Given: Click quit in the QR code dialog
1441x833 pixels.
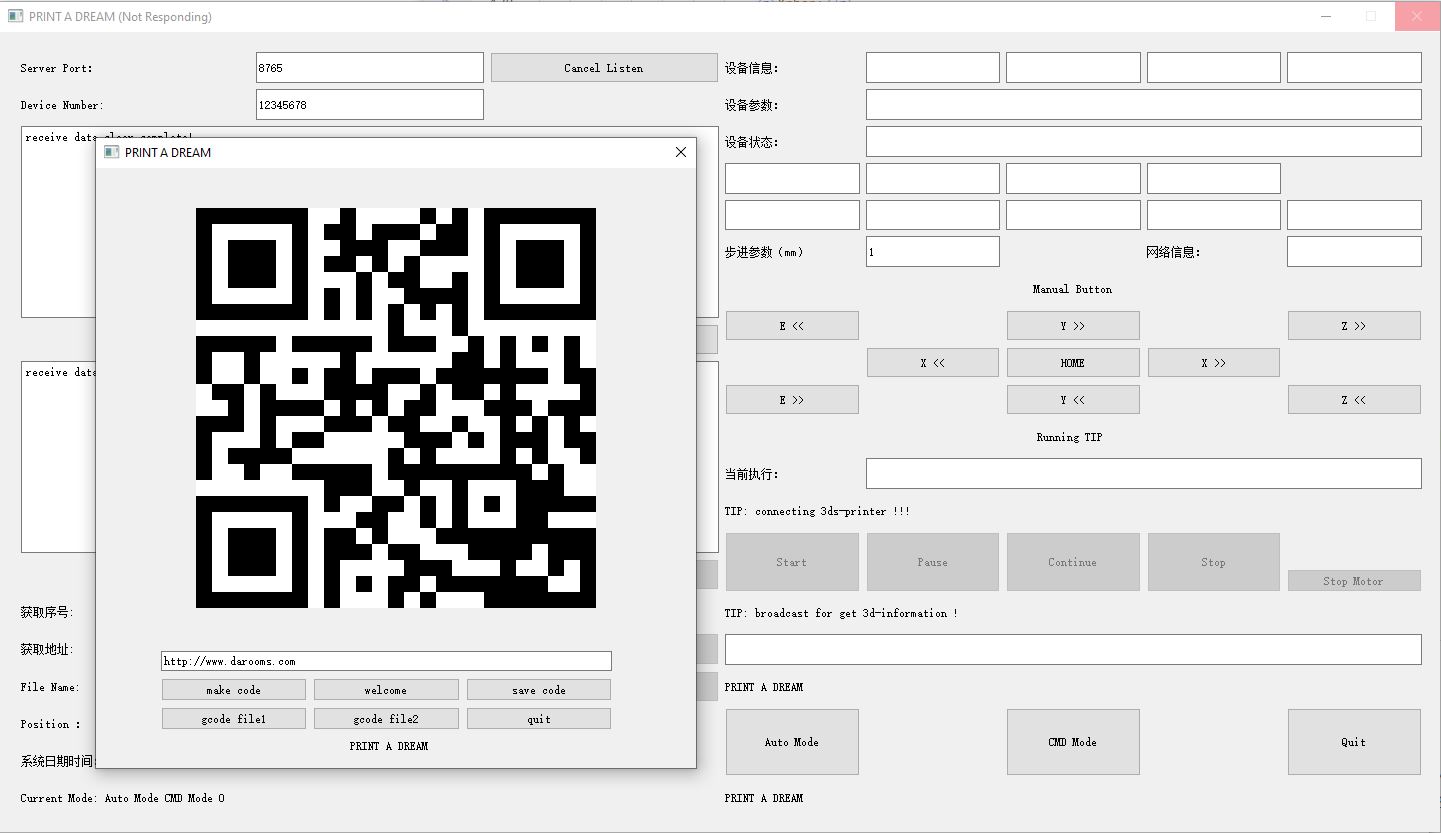Looking at the screenshot, I should (x=539, y=719).
